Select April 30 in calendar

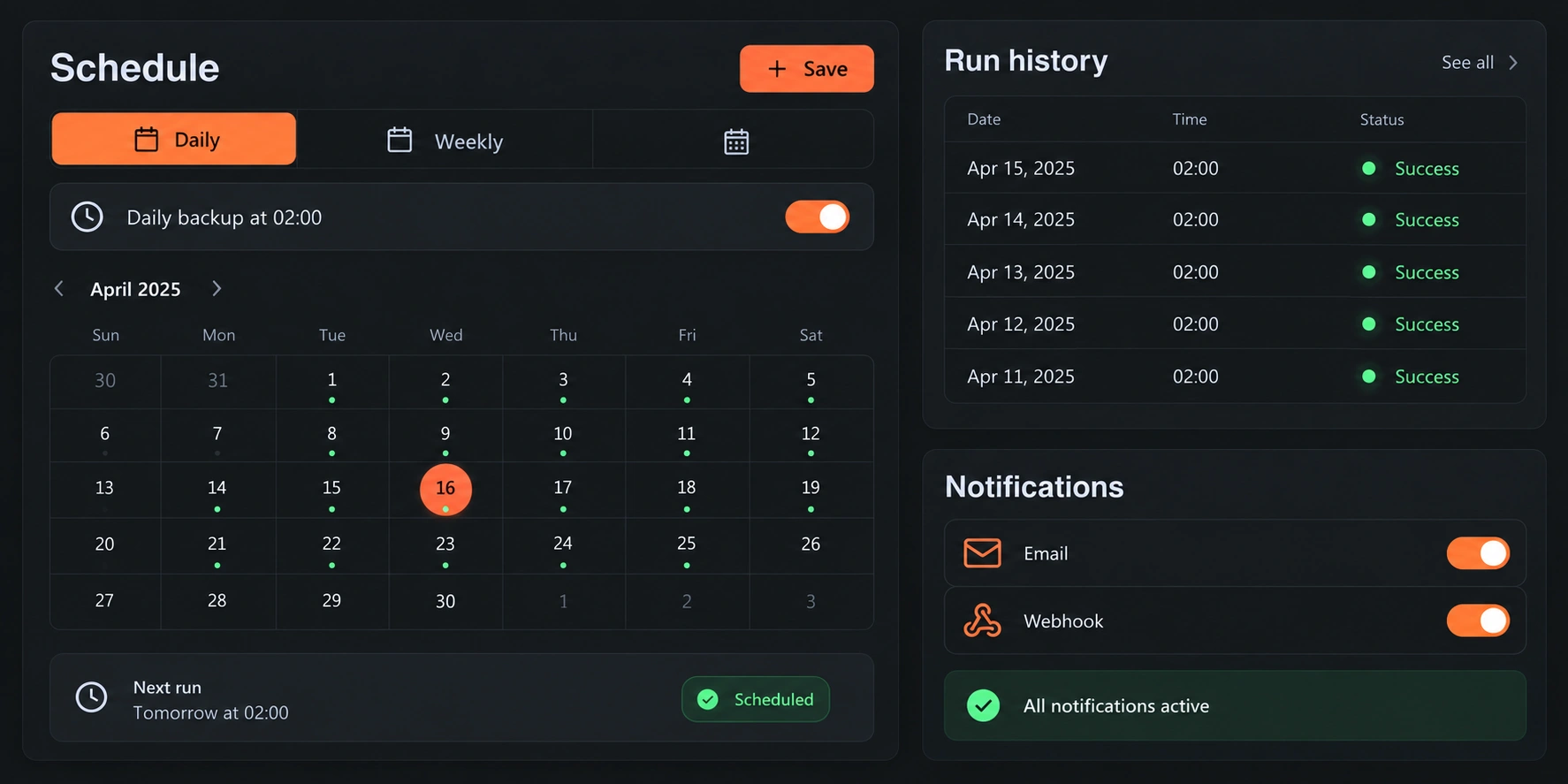445,602
